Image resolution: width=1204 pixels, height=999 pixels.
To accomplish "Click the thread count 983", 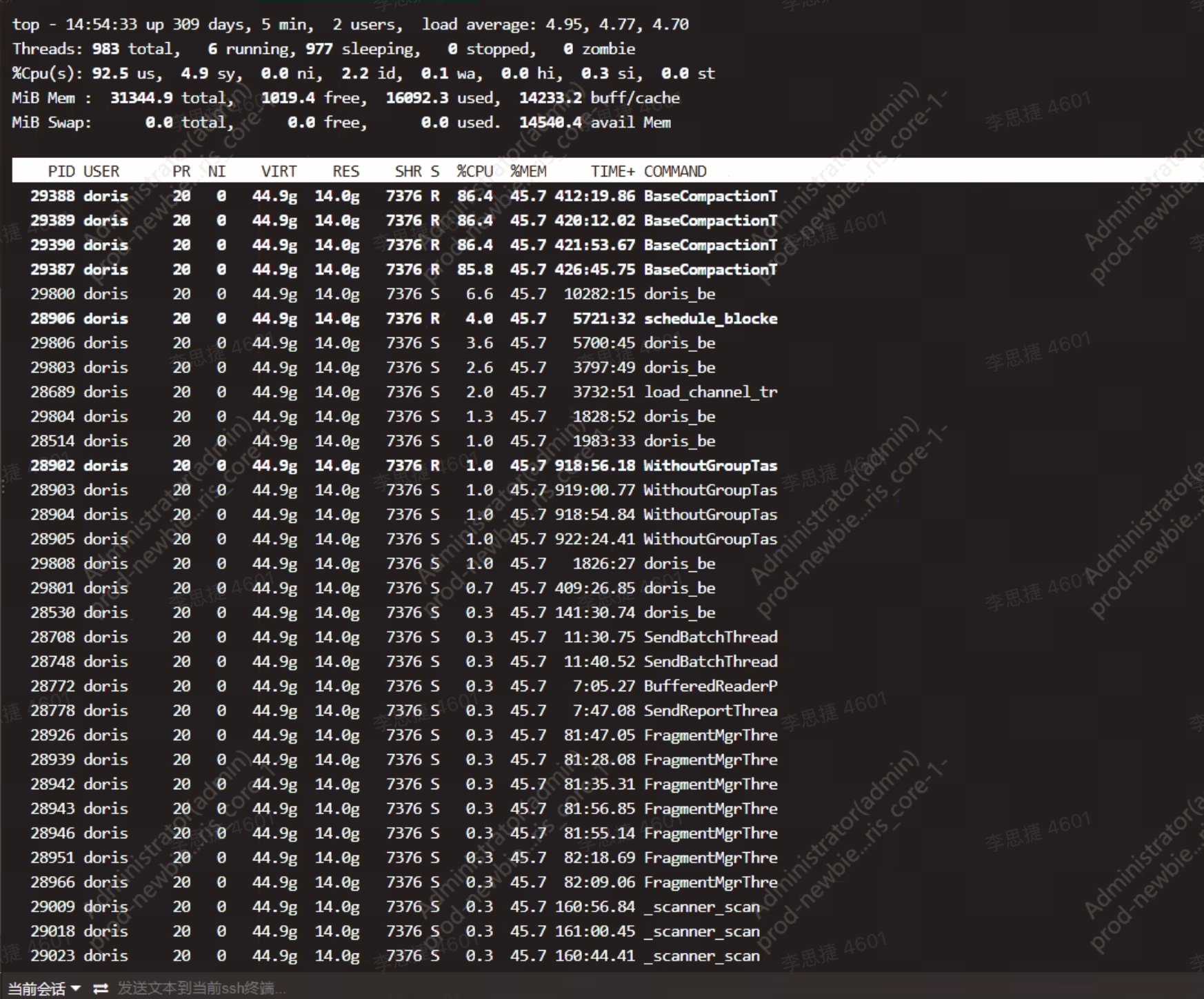I will [106, 49].
